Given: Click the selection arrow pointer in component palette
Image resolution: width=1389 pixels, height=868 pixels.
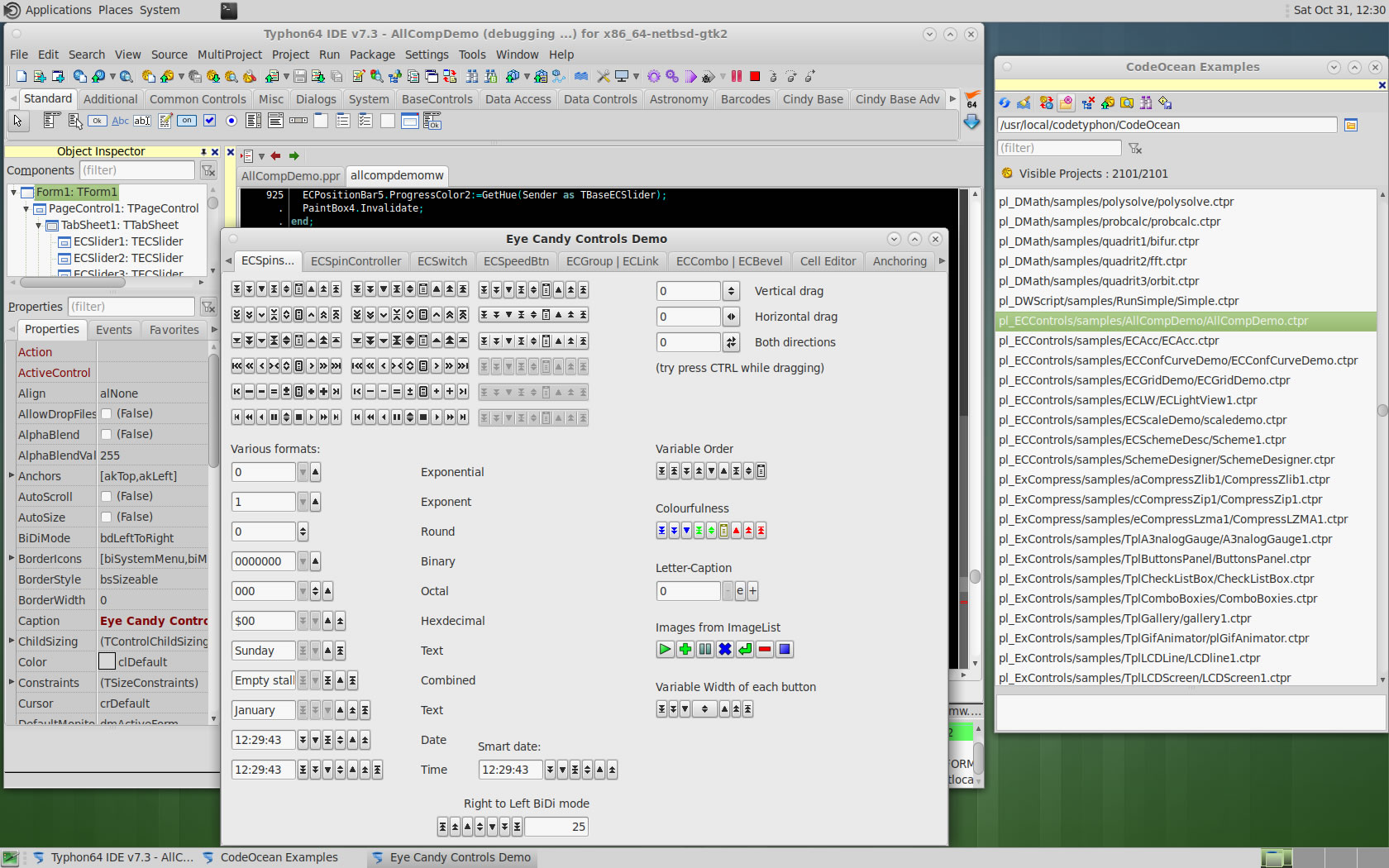Looking at the screenshot, I should 17,121.
